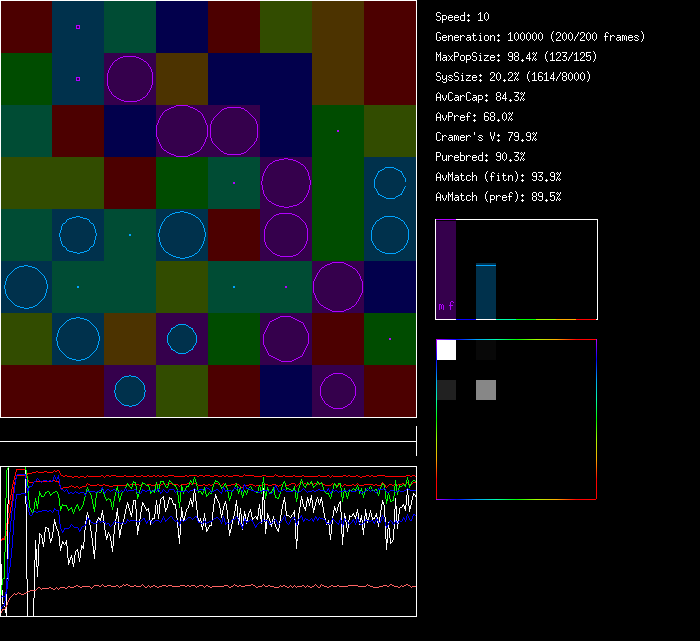Select the cyan circle on the purple cell in the seventh row

coord(182,339)
